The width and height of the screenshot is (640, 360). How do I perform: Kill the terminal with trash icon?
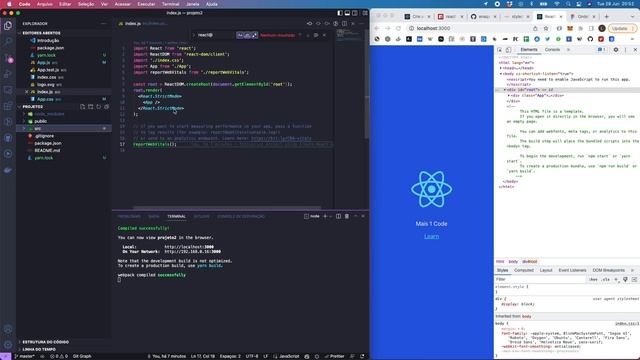[x=347, y=216]
